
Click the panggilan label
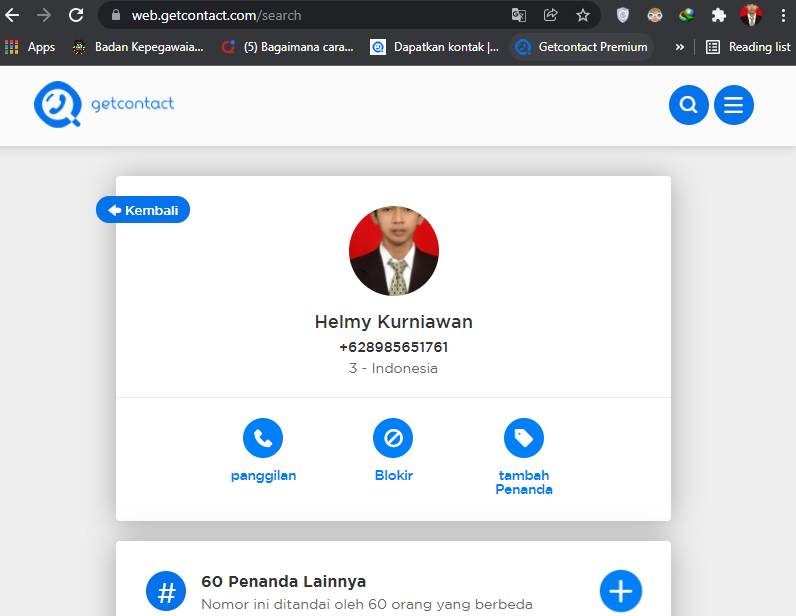263,476
